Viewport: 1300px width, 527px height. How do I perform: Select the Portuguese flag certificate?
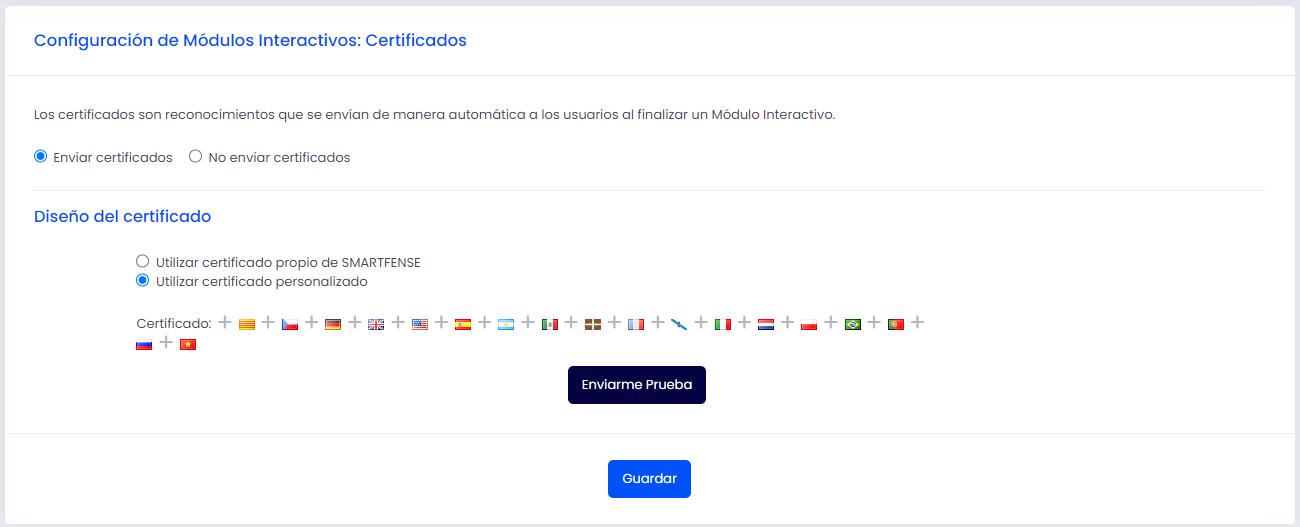pyautogui.click(x=896, y=324)
